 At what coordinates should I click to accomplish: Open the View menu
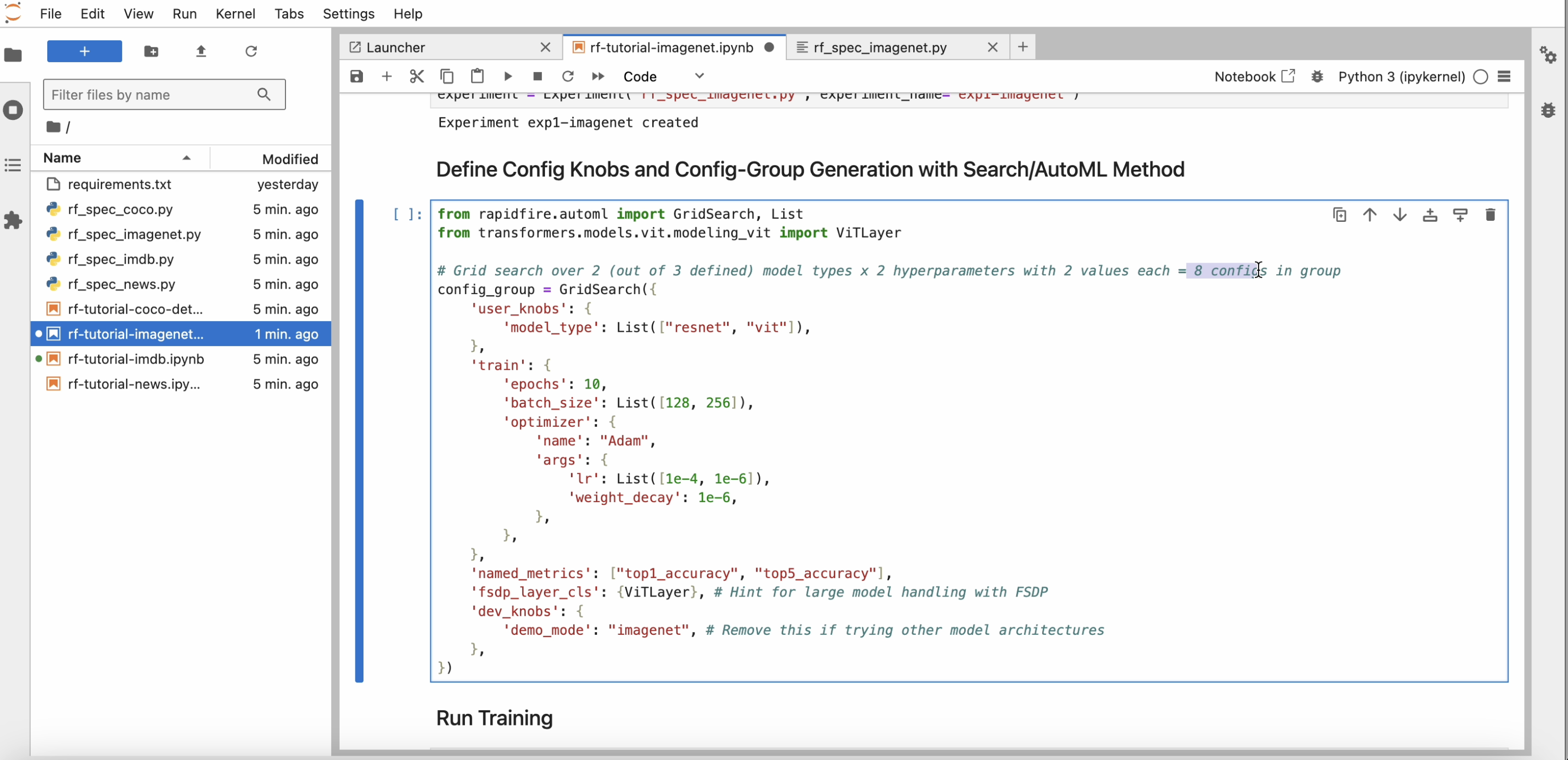click(138, 13)
